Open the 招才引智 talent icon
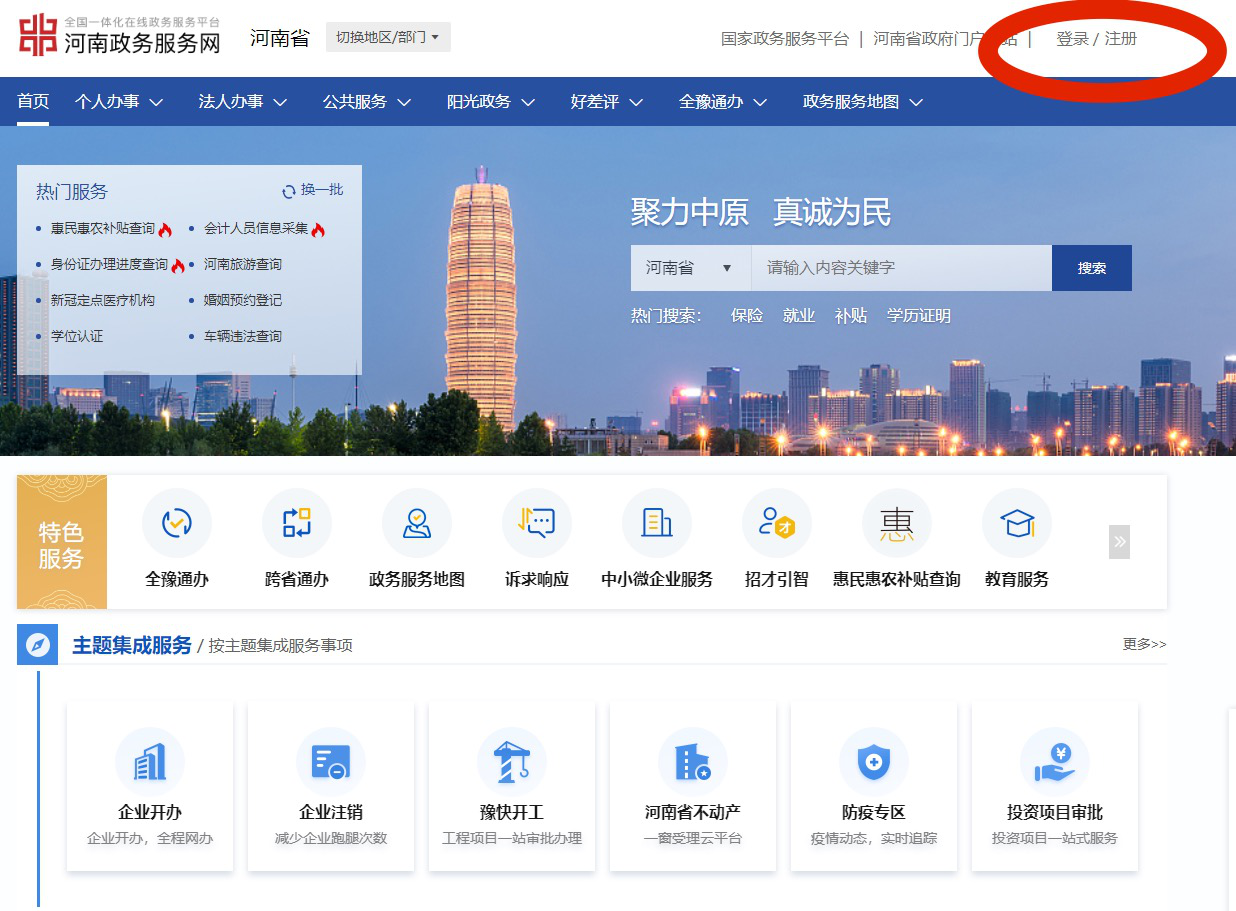Viewport: 1236px width, 911px height. (777, 523)
